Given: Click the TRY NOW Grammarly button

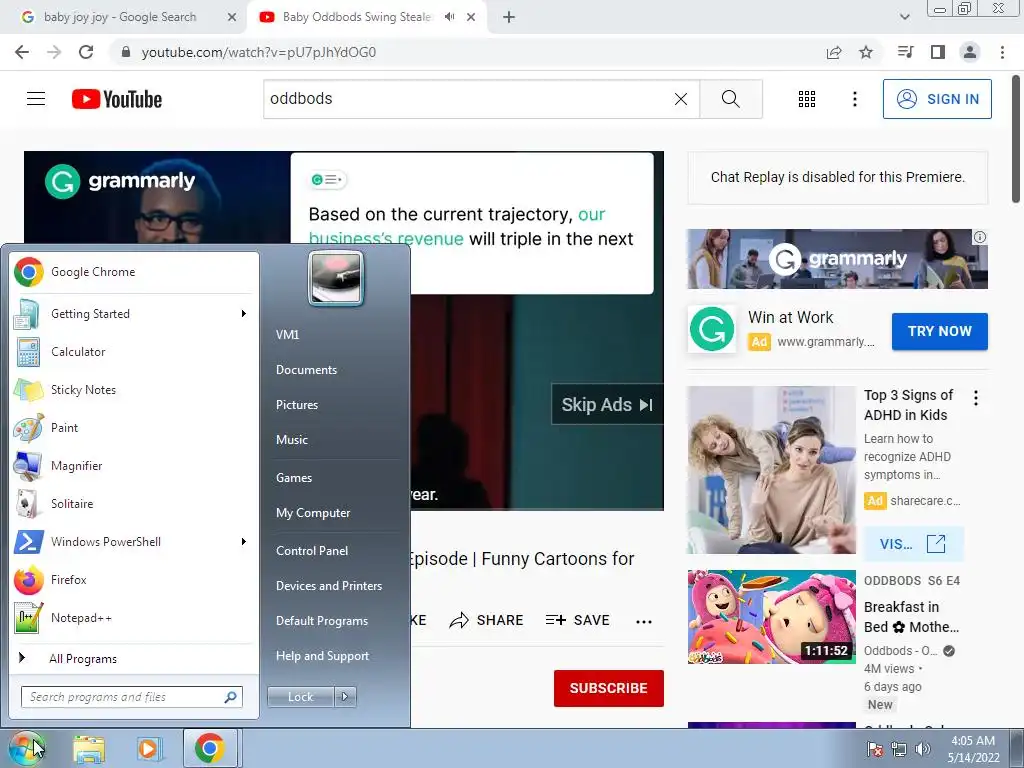Looking at the screenshot, I should coord(940,331).
